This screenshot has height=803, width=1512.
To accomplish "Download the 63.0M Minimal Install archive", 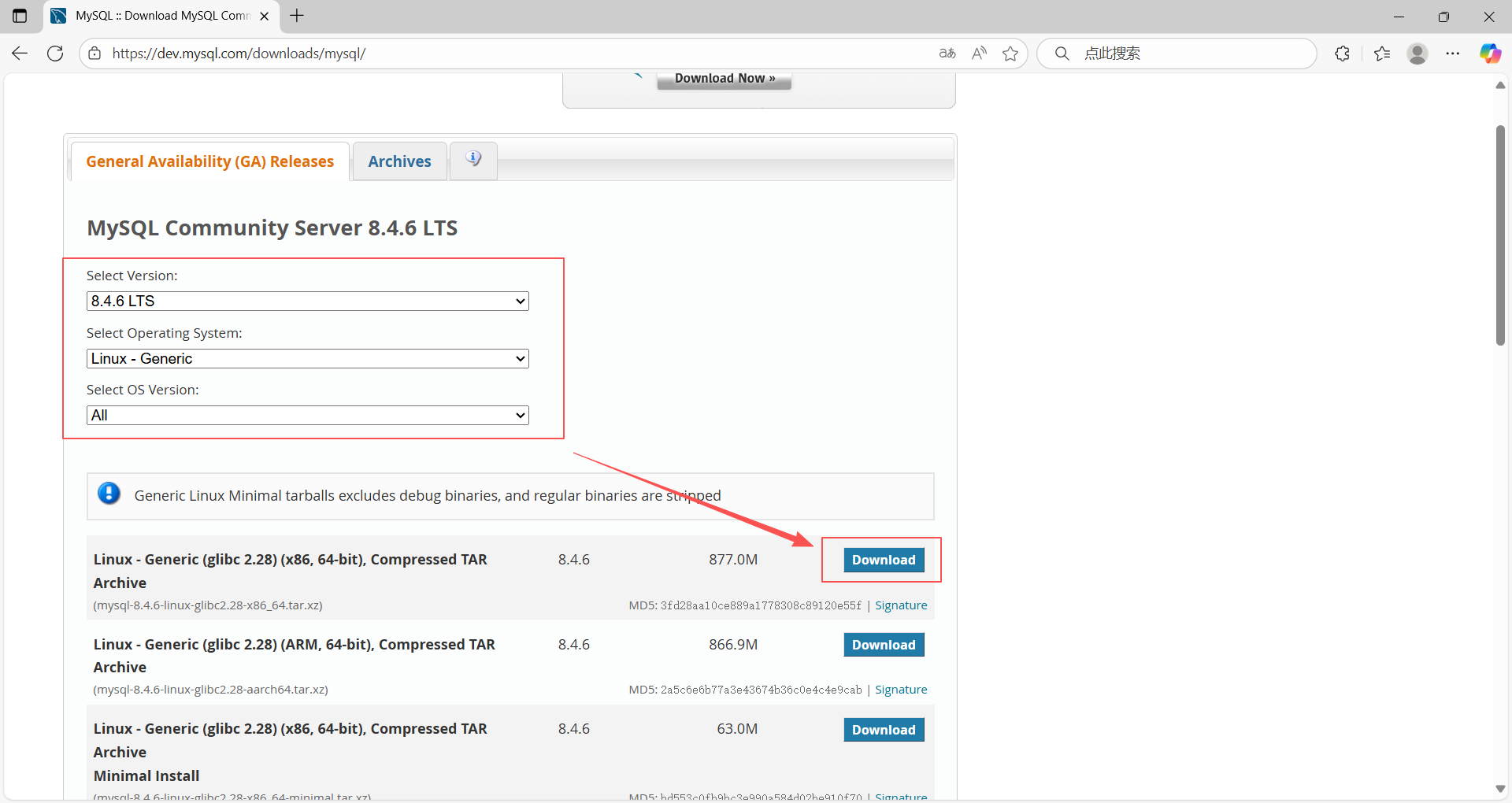I will 884,730.
